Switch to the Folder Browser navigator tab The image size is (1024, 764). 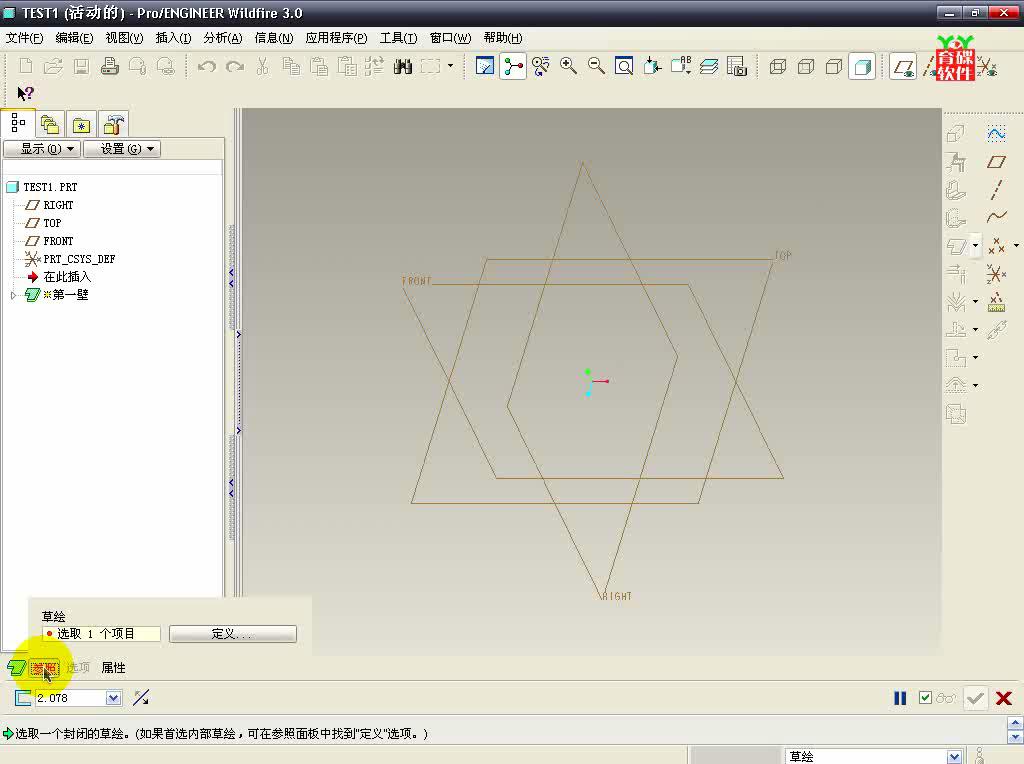[50, 124]
